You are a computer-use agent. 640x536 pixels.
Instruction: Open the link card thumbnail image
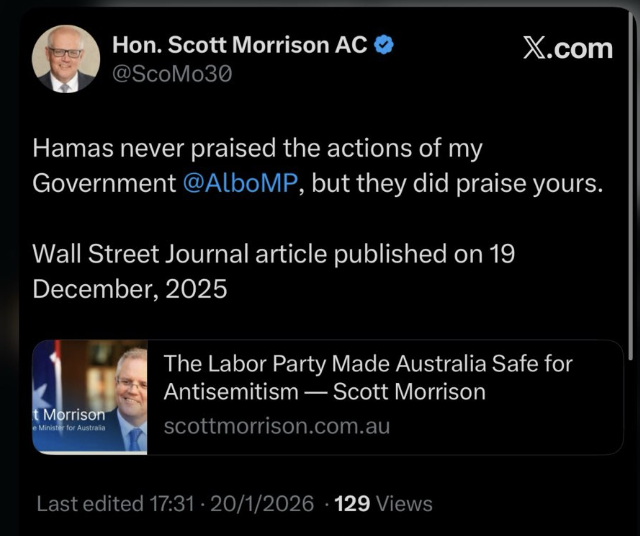pos(90,398)
